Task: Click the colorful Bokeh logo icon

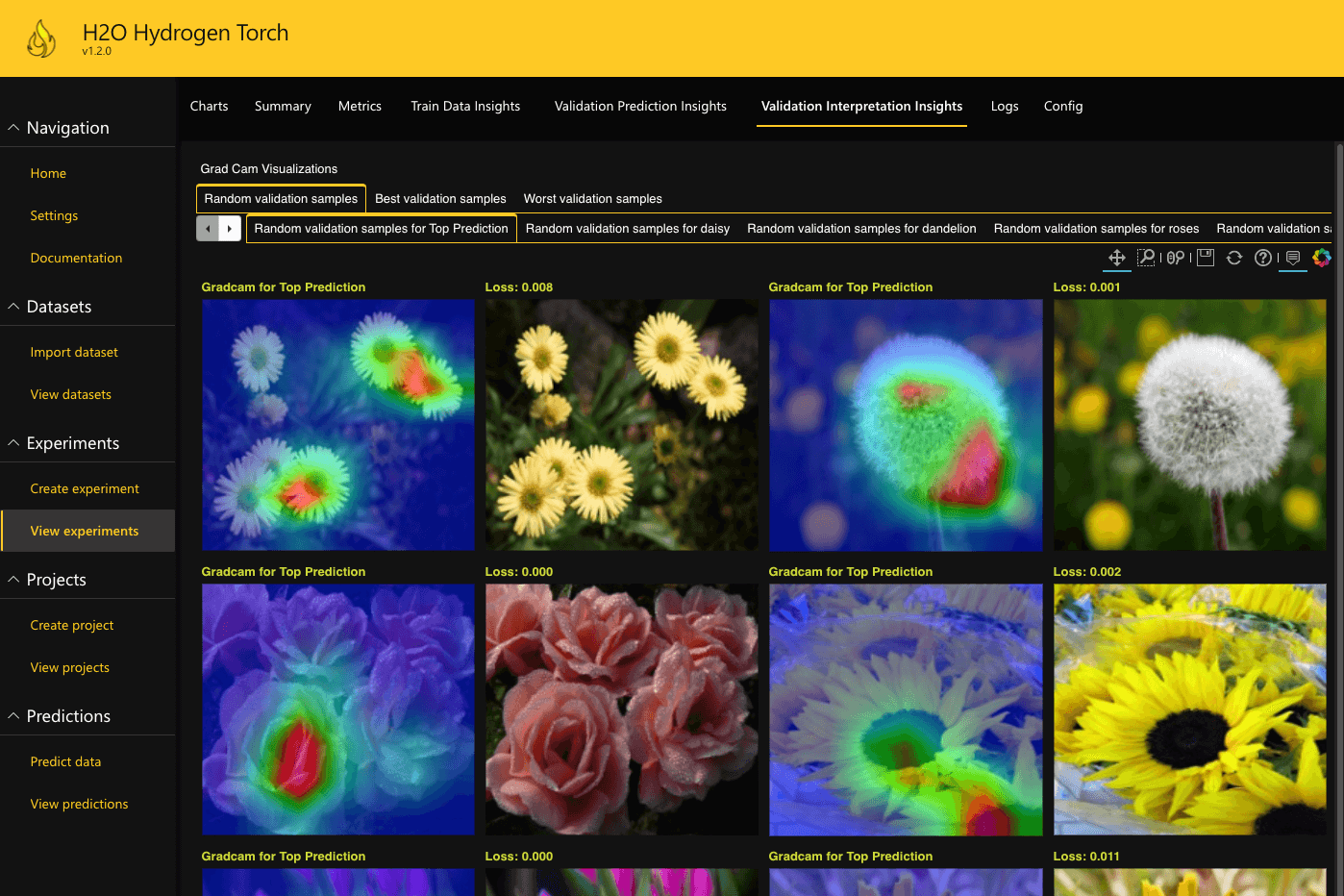Action: pyautogui.click(x=1322, y=258)
